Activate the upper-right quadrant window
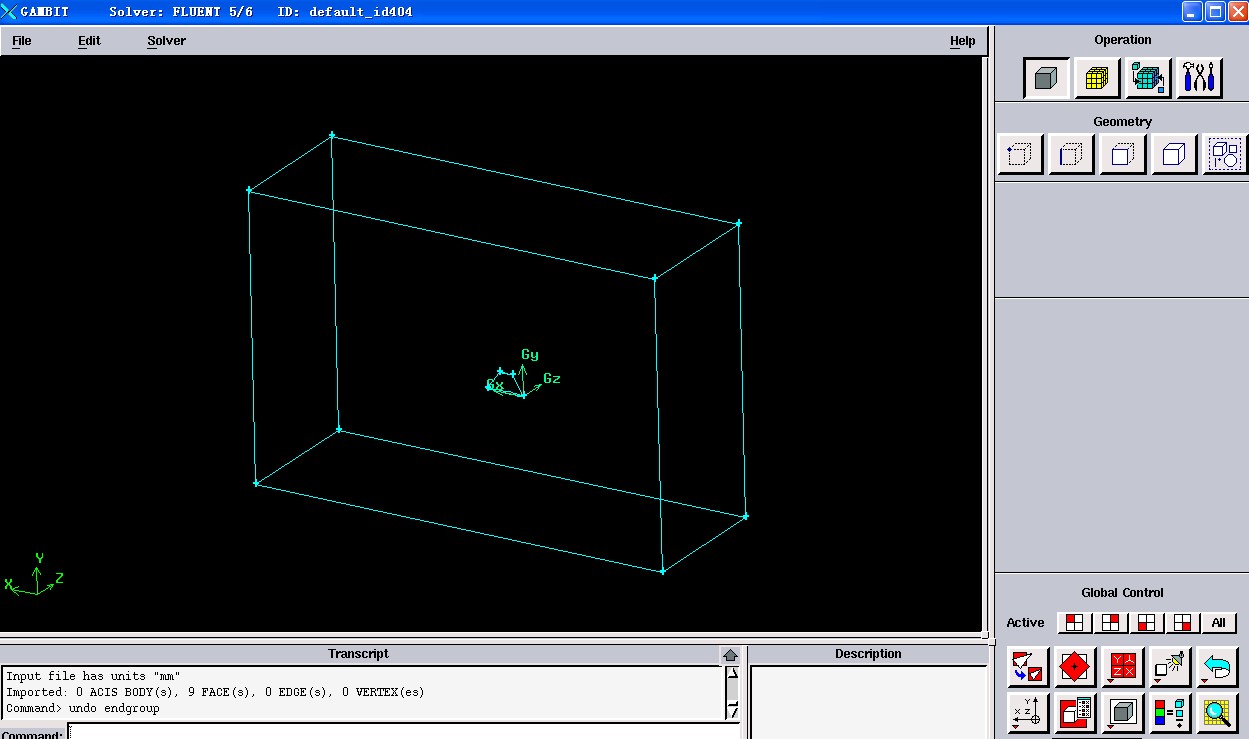This screenshot has width=1249, height=739. [x=1111, y=622]
